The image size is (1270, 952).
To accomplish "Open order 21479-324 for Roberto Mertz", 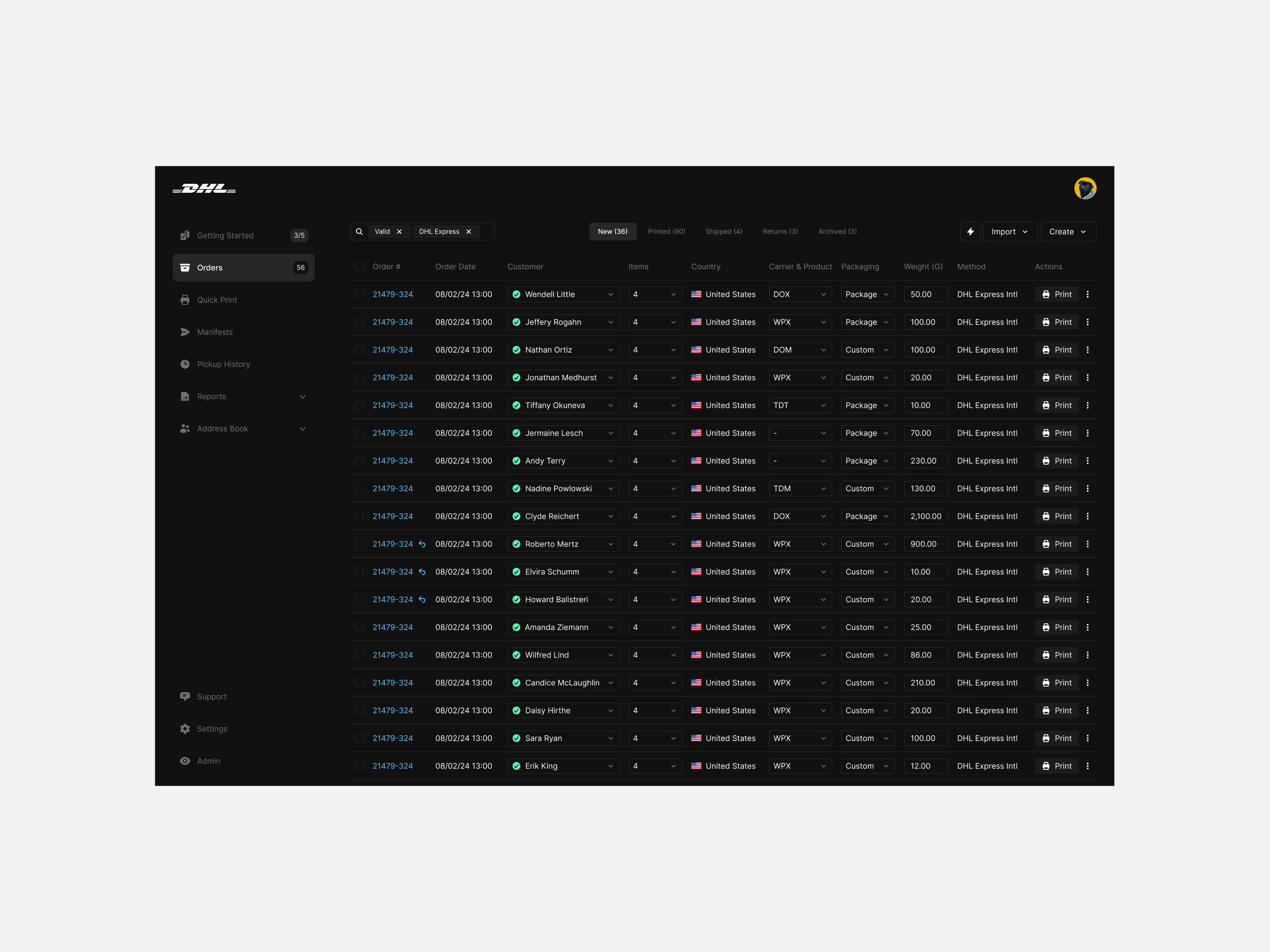I will (393, 544).
